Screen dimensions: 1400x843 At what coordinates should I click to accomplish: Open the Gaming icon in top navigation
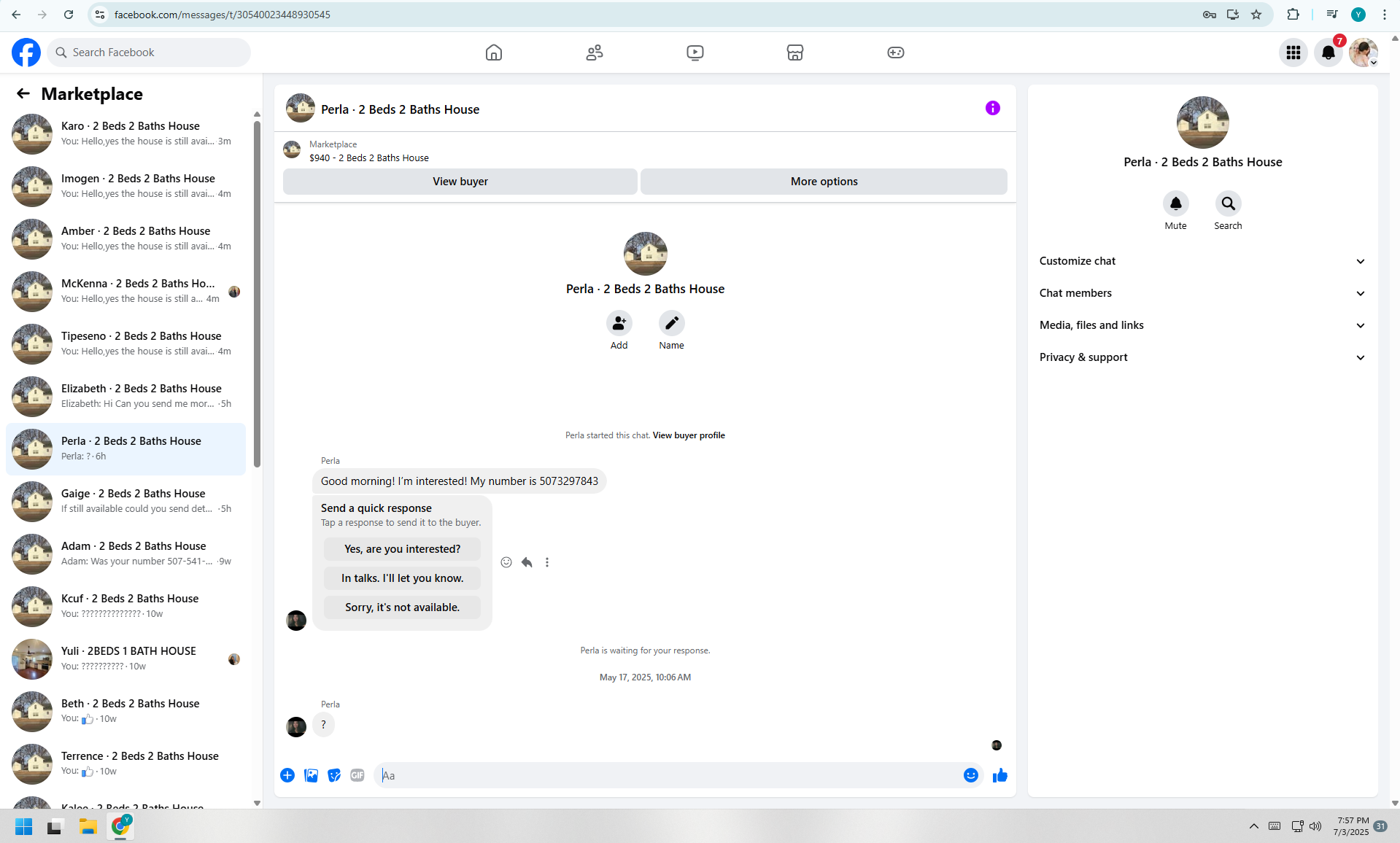pyautogui.click(x=896, y=53)
